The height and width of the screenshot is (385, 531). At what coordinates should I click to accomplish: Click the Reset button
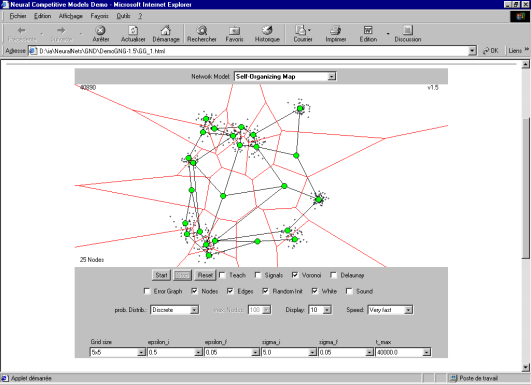tap(205, 275)
